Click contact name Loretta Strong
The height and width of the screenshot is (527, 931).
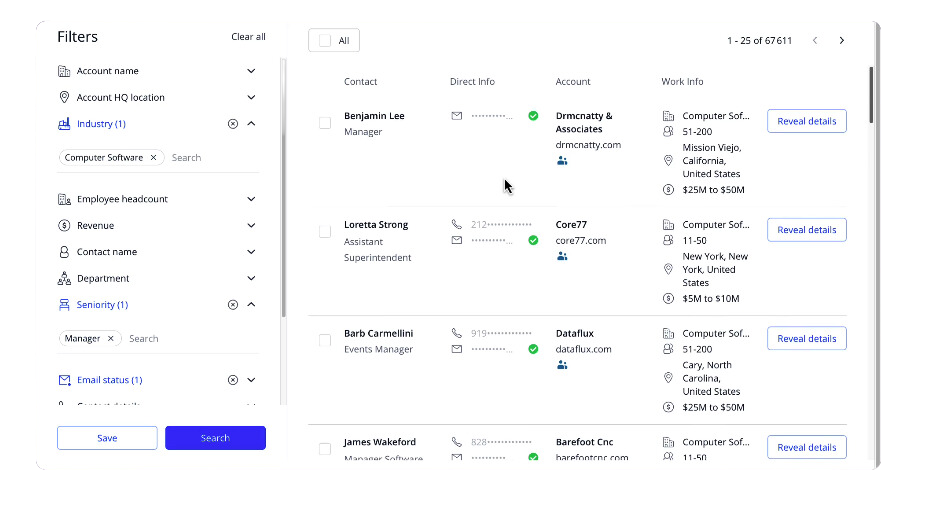tap(376, 225)
